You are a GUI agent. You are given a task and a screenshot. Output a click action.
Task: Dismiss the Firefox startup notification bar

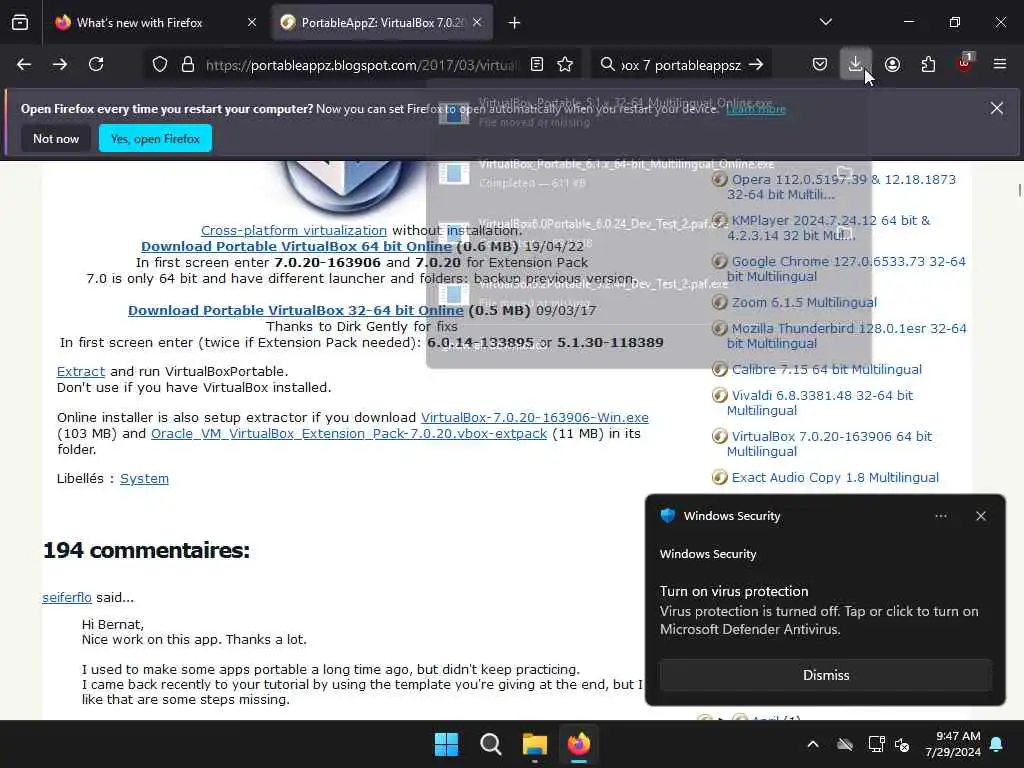pos(997,108)
